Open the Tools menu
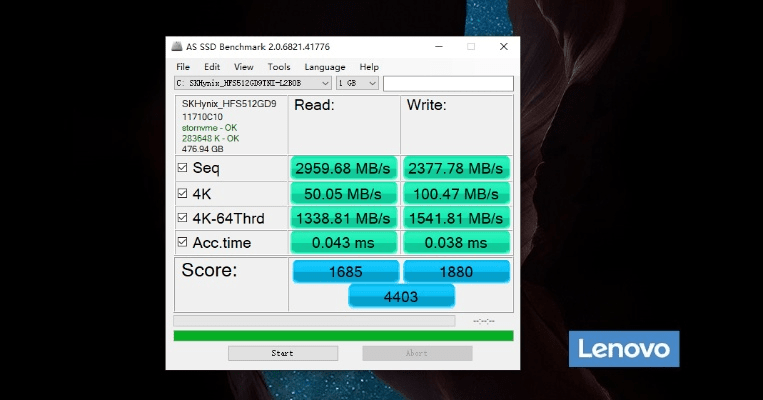Screen dimensions: 763x400 click(x=279, y=67)
